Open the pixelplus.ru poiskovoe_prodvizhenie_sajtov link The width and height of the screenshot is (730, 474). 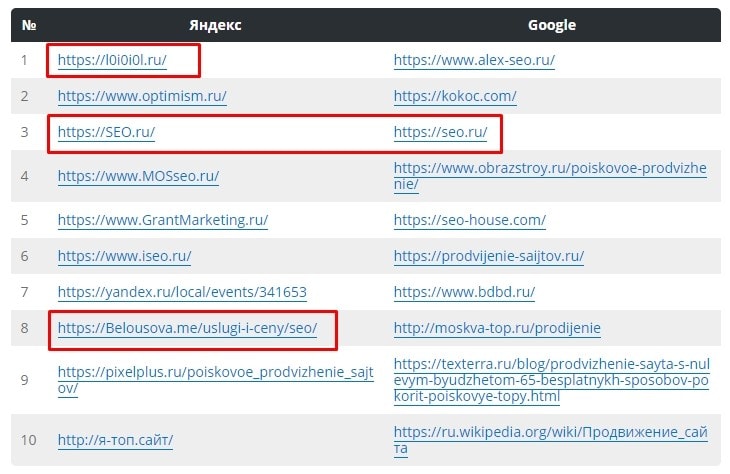(216, 380)
